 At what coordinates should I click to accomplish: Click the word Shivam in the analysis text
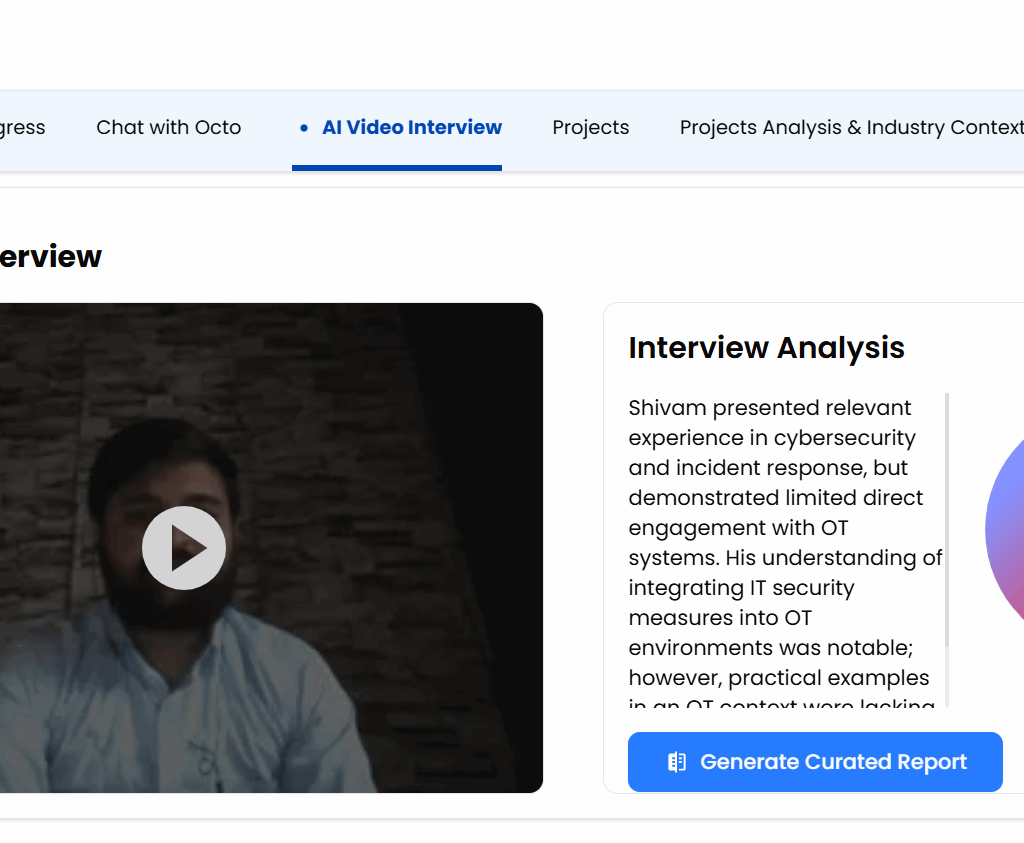[x=664, y=408]
